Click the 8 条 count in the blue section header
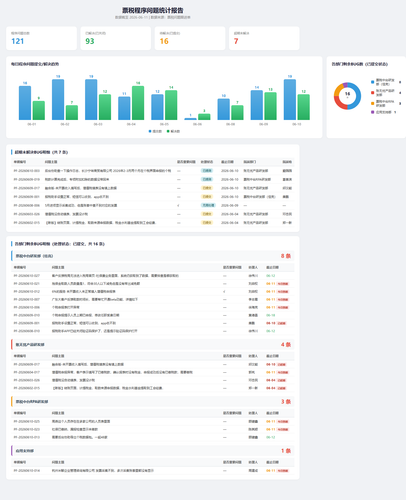The width and height of the screenshot is (406, 500). tap(286, 256)
